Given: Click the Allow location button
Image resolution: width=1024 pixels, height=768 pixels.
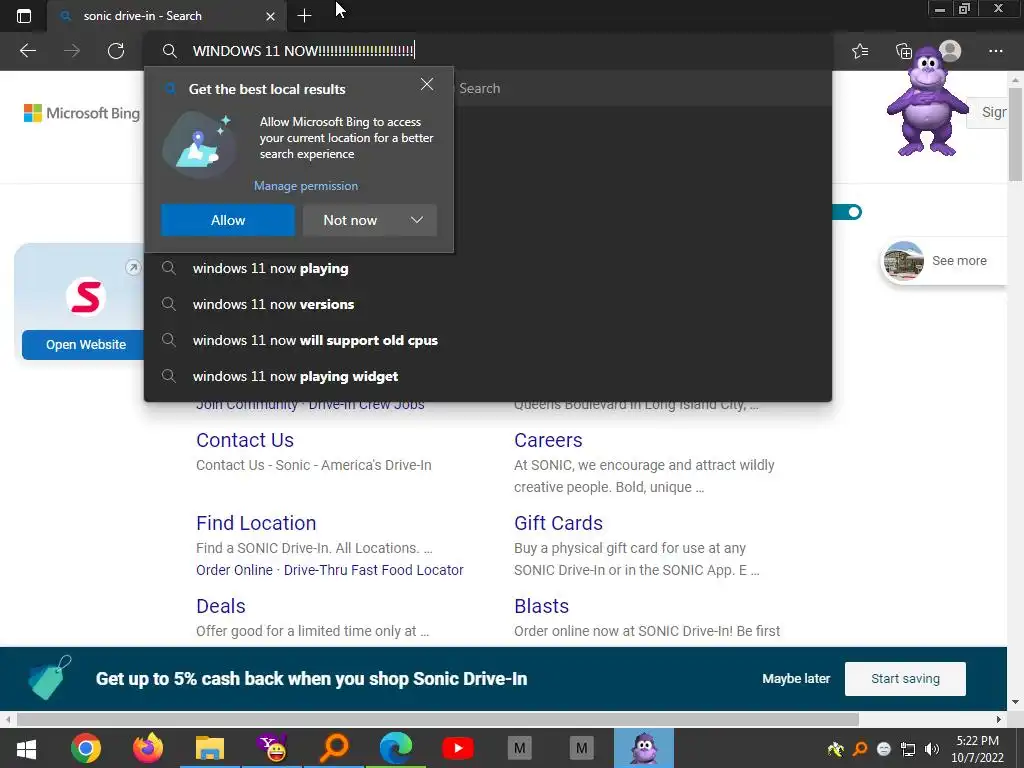Looking at the screenshot, I should [228, 220].
